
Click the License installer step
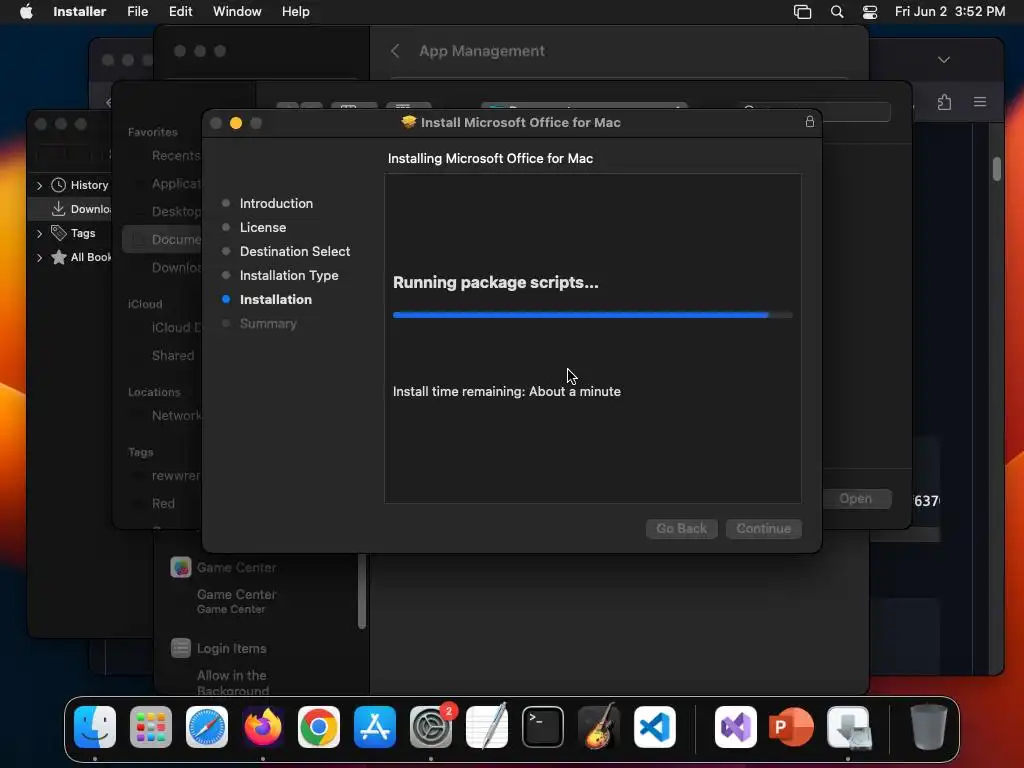click(263, 227)
